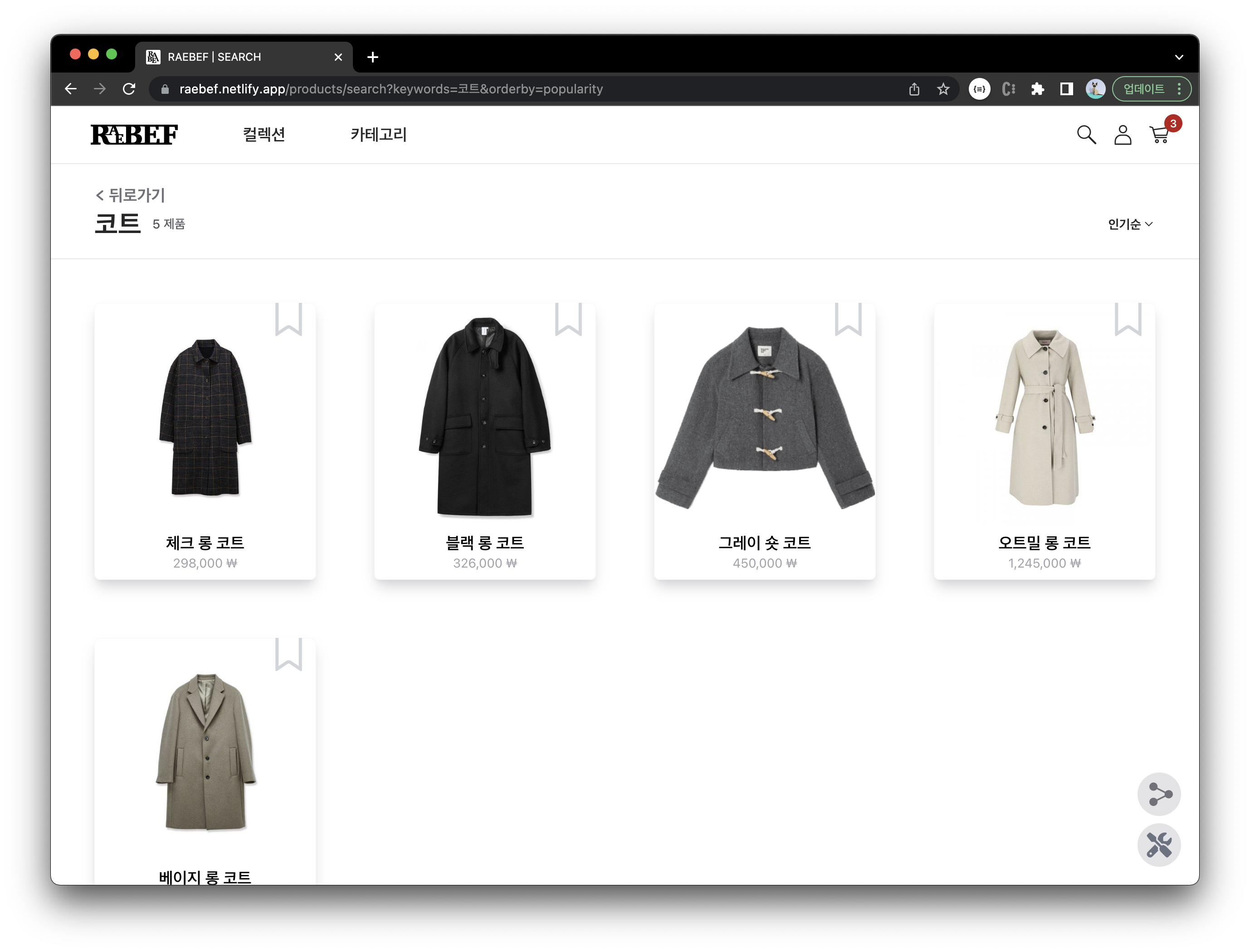Bookmark the 베이지 롱 코트 product
Image resolution: width=1250 pixels, height=952 pixels.
[288, 655]
